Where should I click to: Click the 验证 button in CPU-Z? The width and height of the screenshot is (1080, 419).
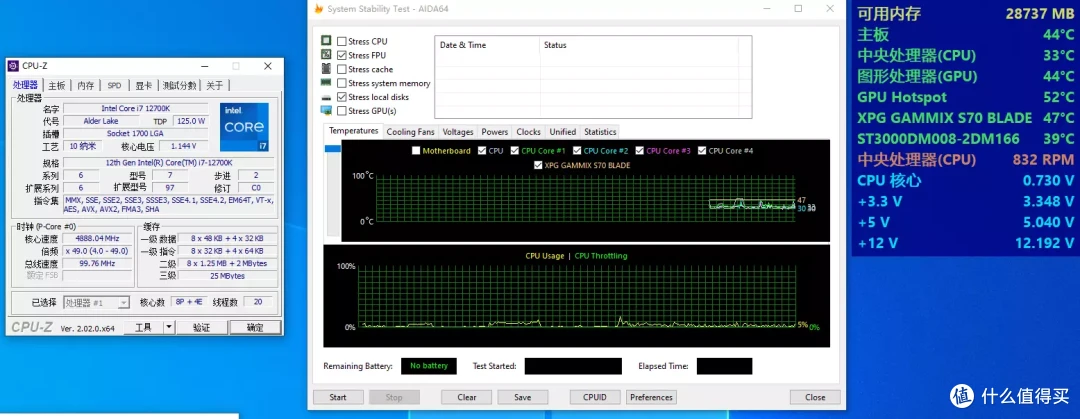[201, 327]
